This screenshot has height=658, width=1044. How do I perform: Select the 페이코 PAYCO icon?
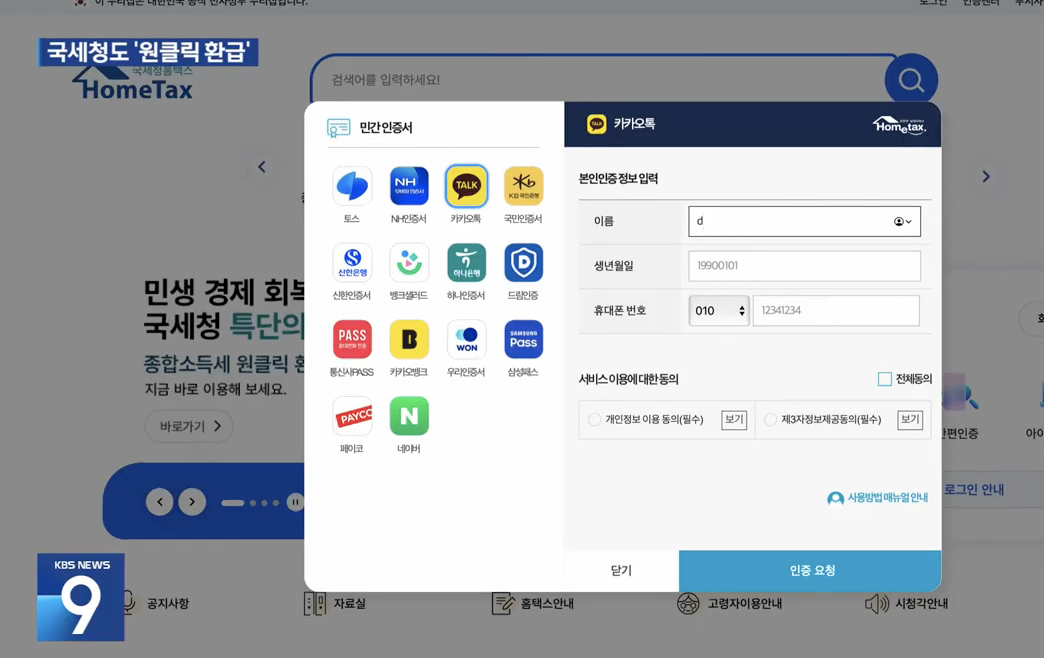(352, 416)
